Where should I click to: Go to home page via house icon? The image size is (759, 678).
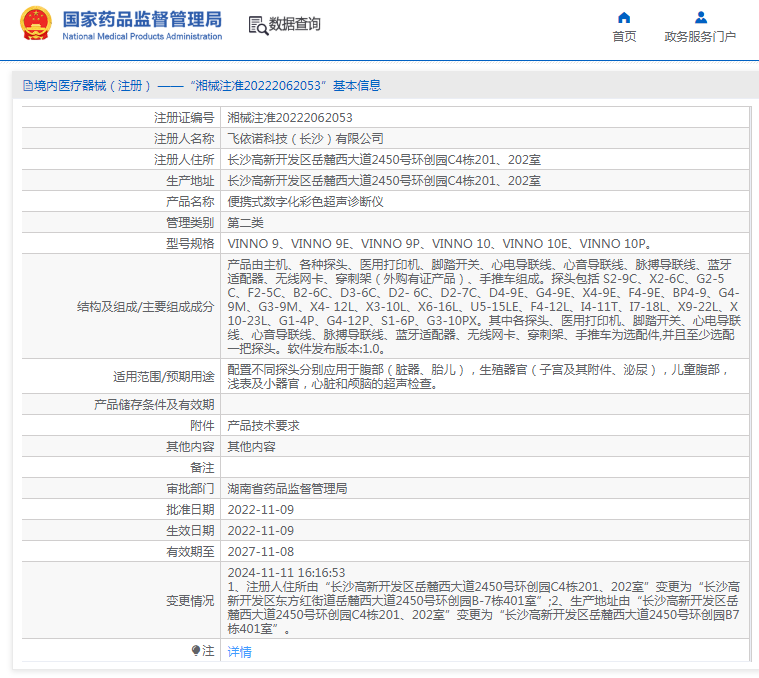(x=624, y=18)
